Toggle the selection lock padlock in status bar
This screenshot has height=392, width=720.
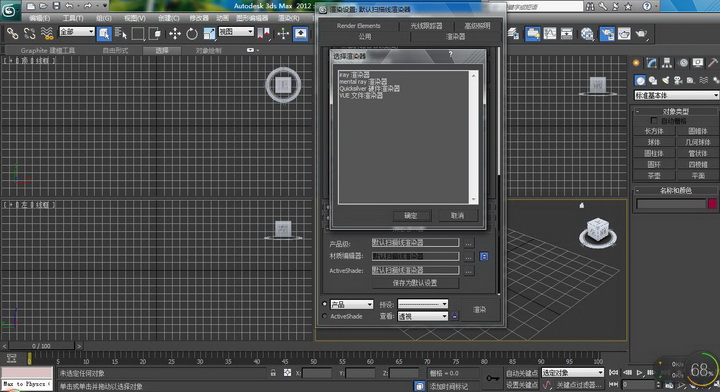[x=273, y=373]
